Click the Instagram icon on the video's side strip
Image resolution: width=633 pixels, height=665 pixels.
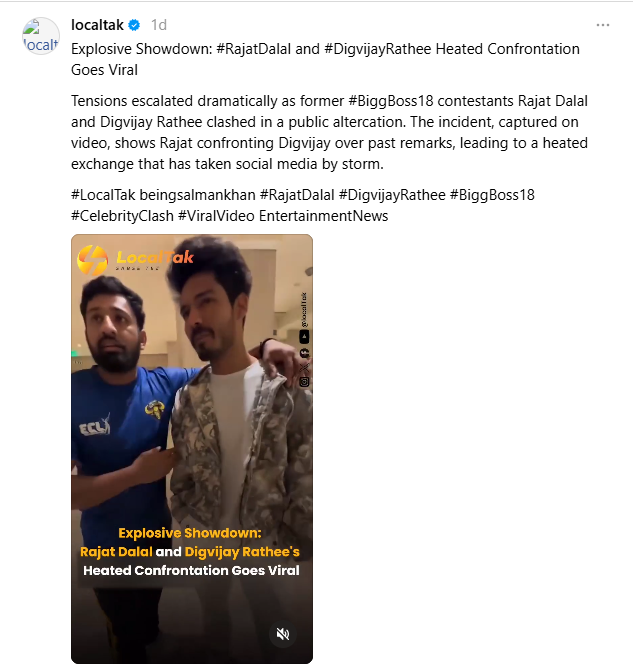(304, 382)
